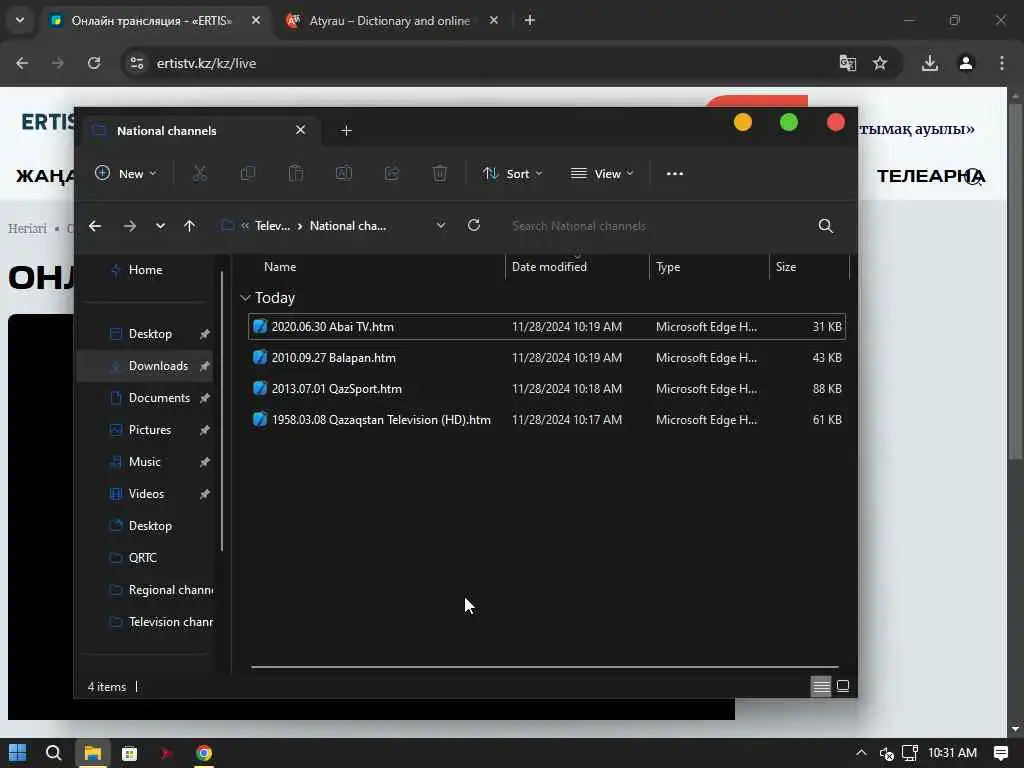The image size is (1024, 768).
Task: Click Chrome icon in taskbar
Action: [204, 753]
